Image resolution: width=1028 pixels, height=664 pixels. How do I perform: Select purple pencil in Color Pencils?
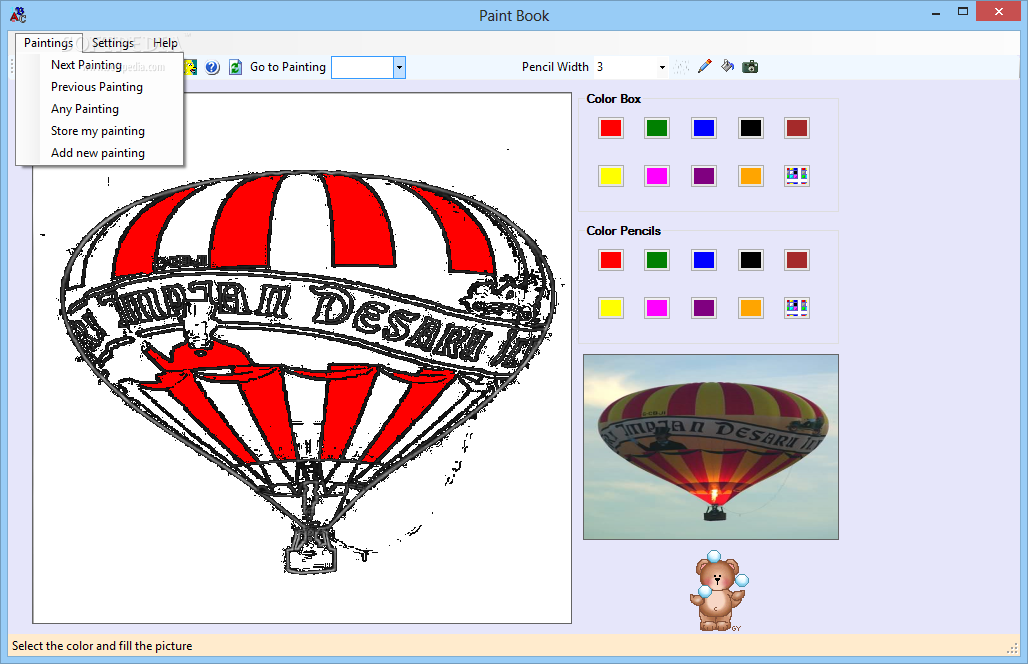pyautogui.click(x=704, y=307)
